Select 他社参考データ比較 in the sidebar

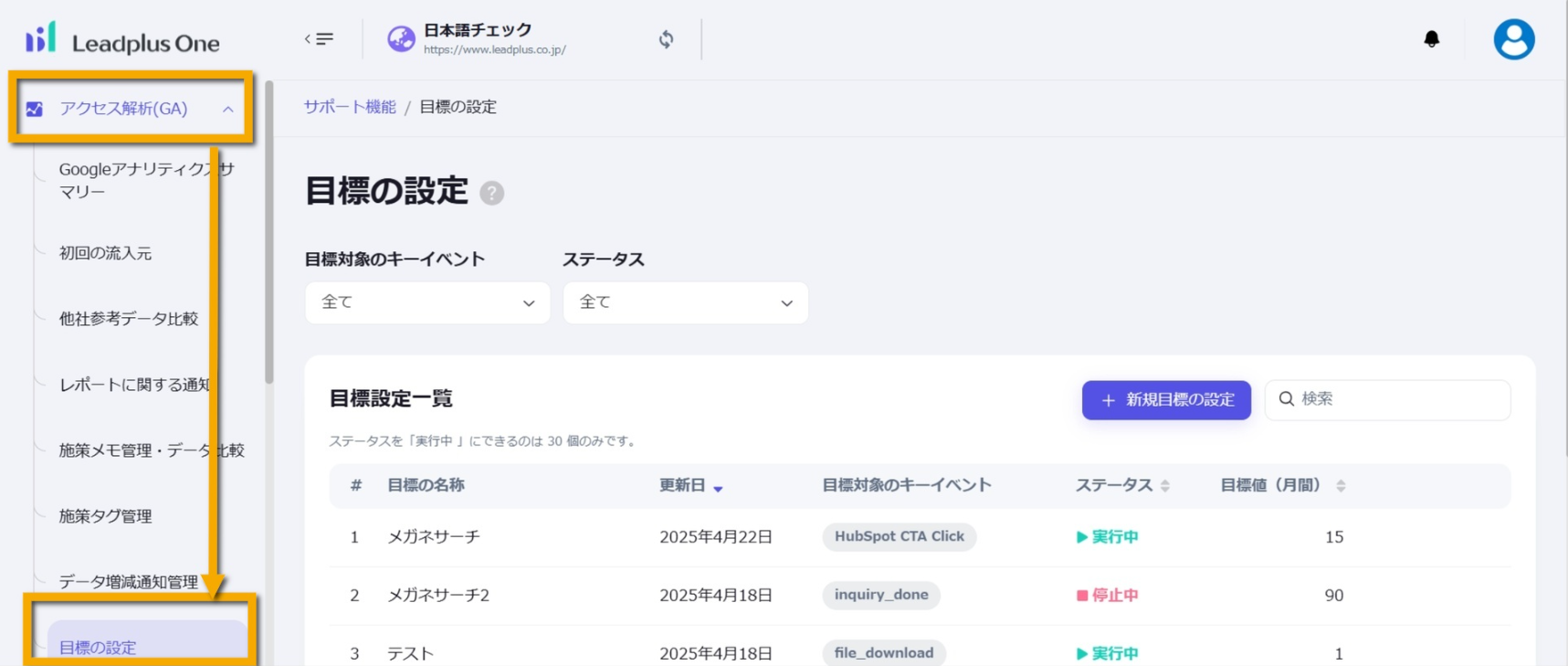point(128,319)
